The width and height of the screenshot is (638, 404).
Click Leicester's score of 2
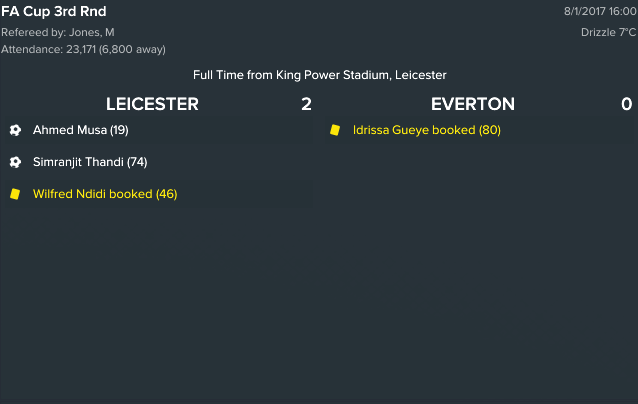(306, 104)
